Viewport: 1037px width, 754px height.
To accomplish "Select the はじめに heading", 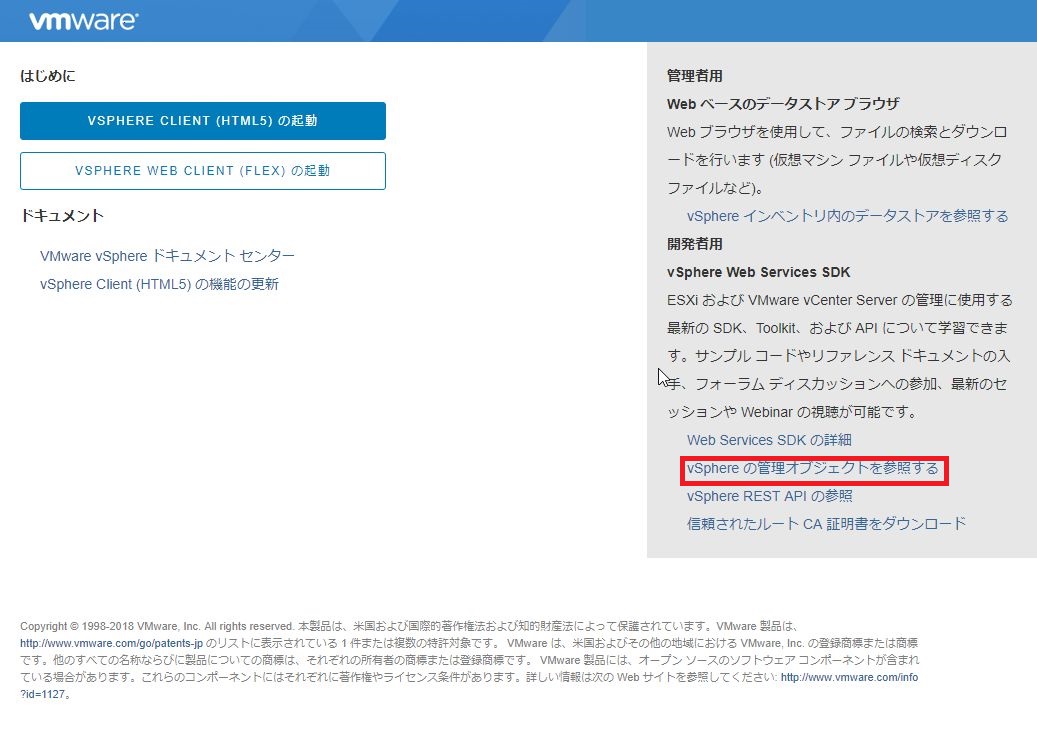I will 48,76.
